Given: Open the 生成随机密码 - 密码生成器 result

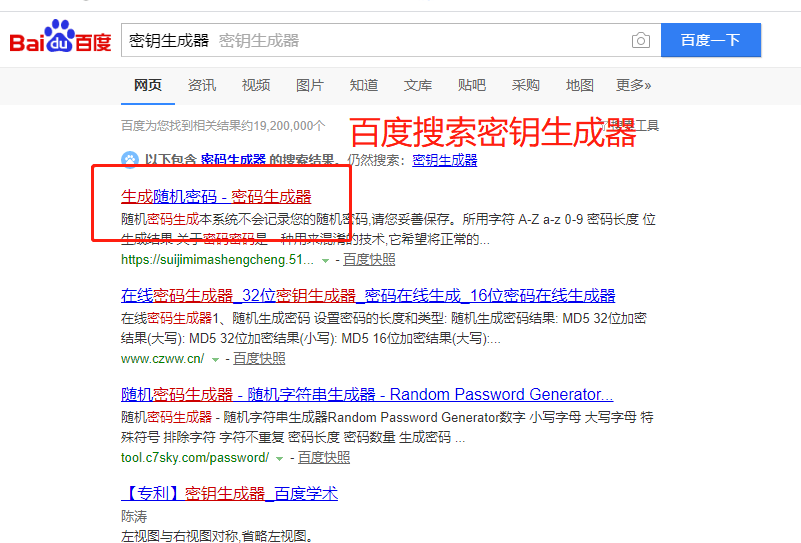Looking at the screenshot, I should click(216, 196).
